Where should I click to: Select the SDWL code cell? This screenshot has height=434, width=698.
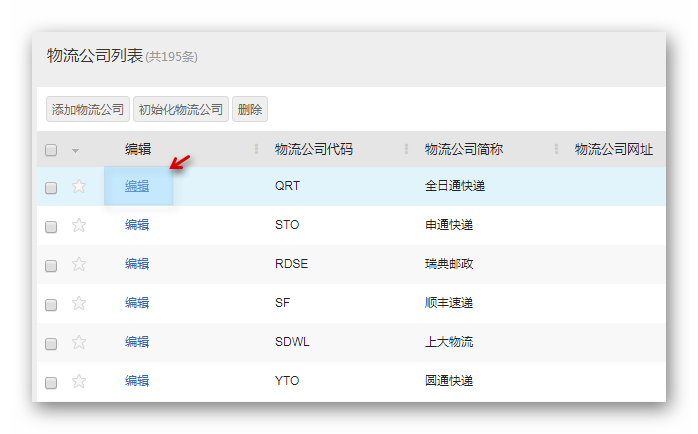tap(292, 342)
